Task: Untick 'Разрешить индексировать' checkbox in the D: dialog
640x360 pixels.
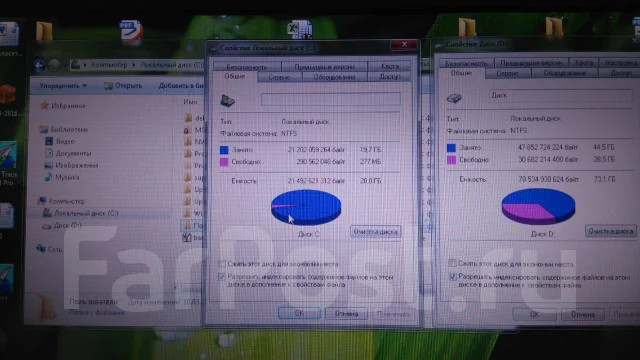Action: (x=452, y=277)
